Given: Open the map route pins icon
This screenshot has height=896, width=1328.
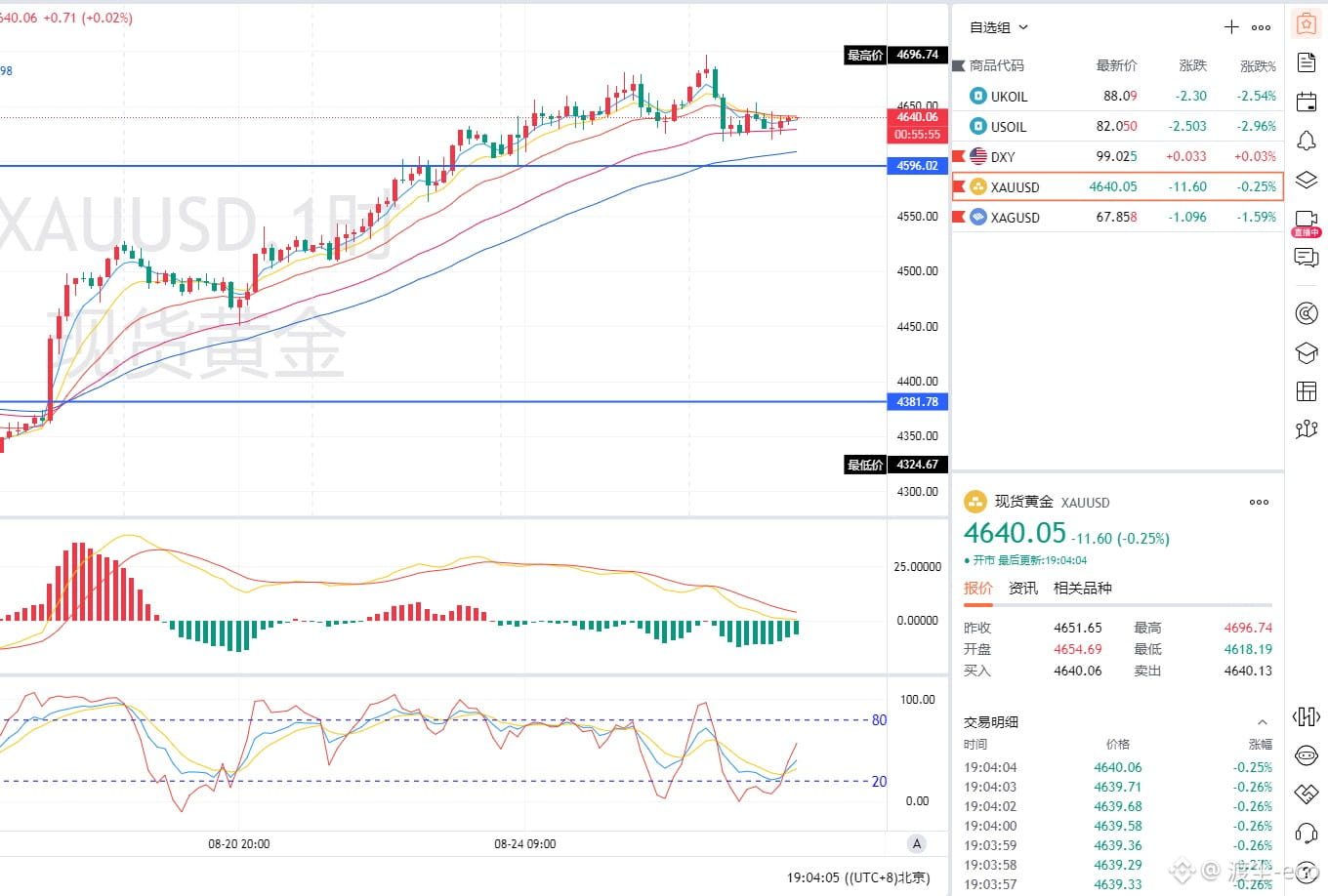Looking at the screenshot, I should (1307, 429).
